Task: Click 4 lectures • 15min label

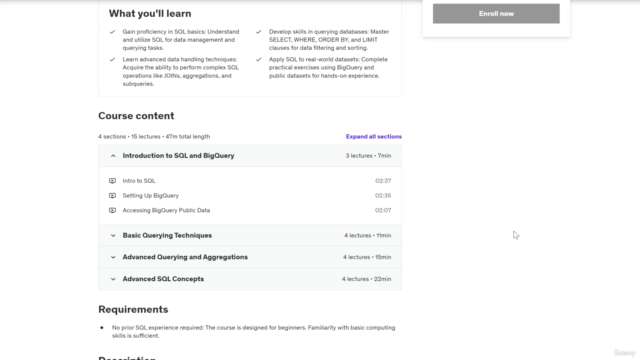Action: pos(367,257)
